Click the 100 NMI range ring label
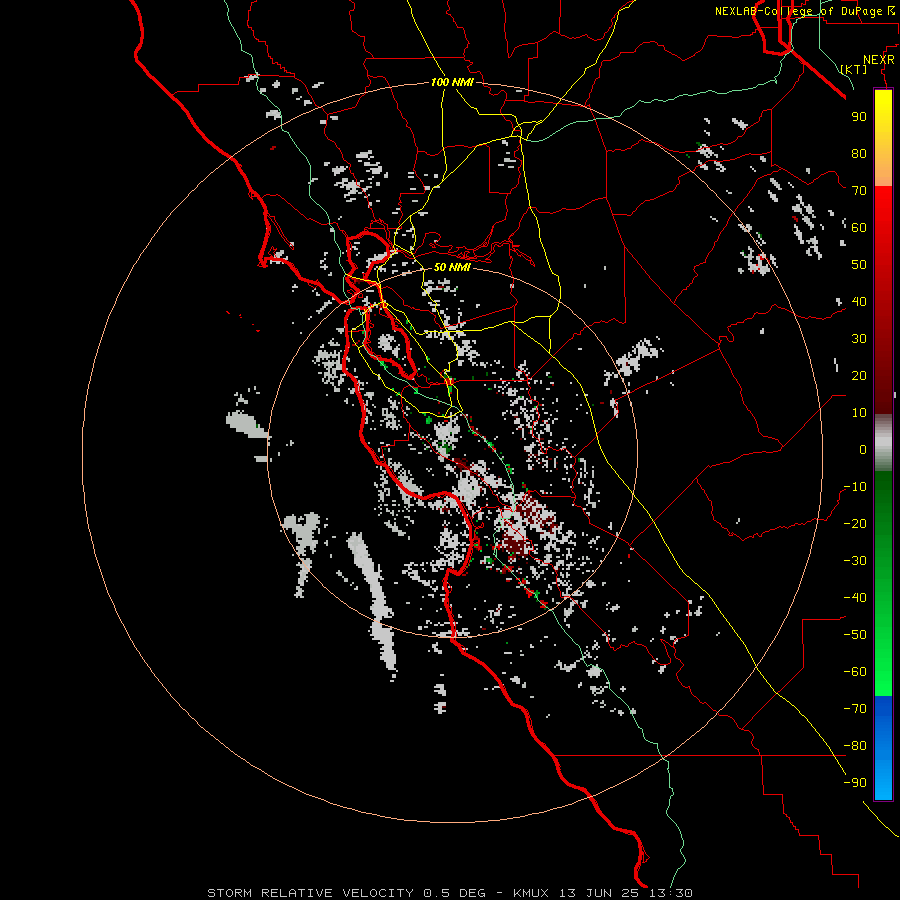 452,82
